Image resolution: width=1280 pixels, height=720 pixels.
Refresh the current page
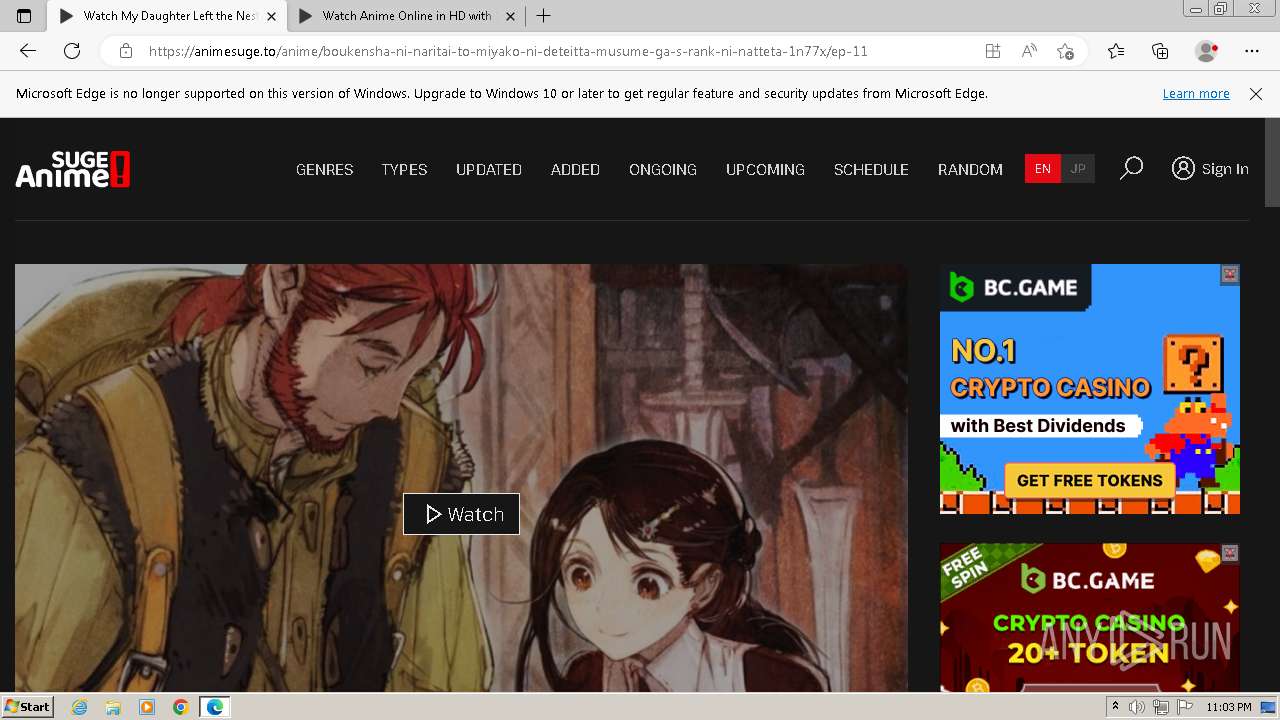click(72, 51)
